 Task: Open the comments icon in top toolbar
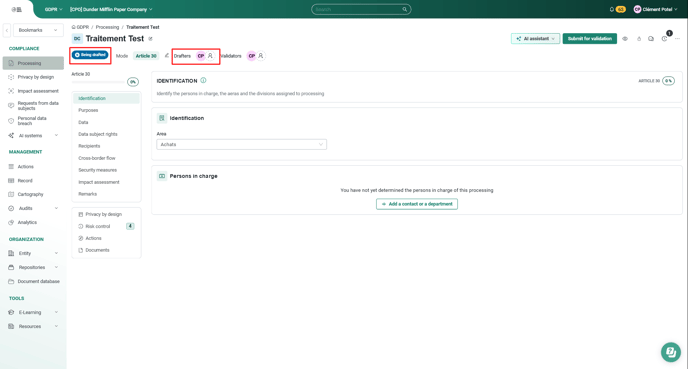pyautogui.click(x=651, y=39)
